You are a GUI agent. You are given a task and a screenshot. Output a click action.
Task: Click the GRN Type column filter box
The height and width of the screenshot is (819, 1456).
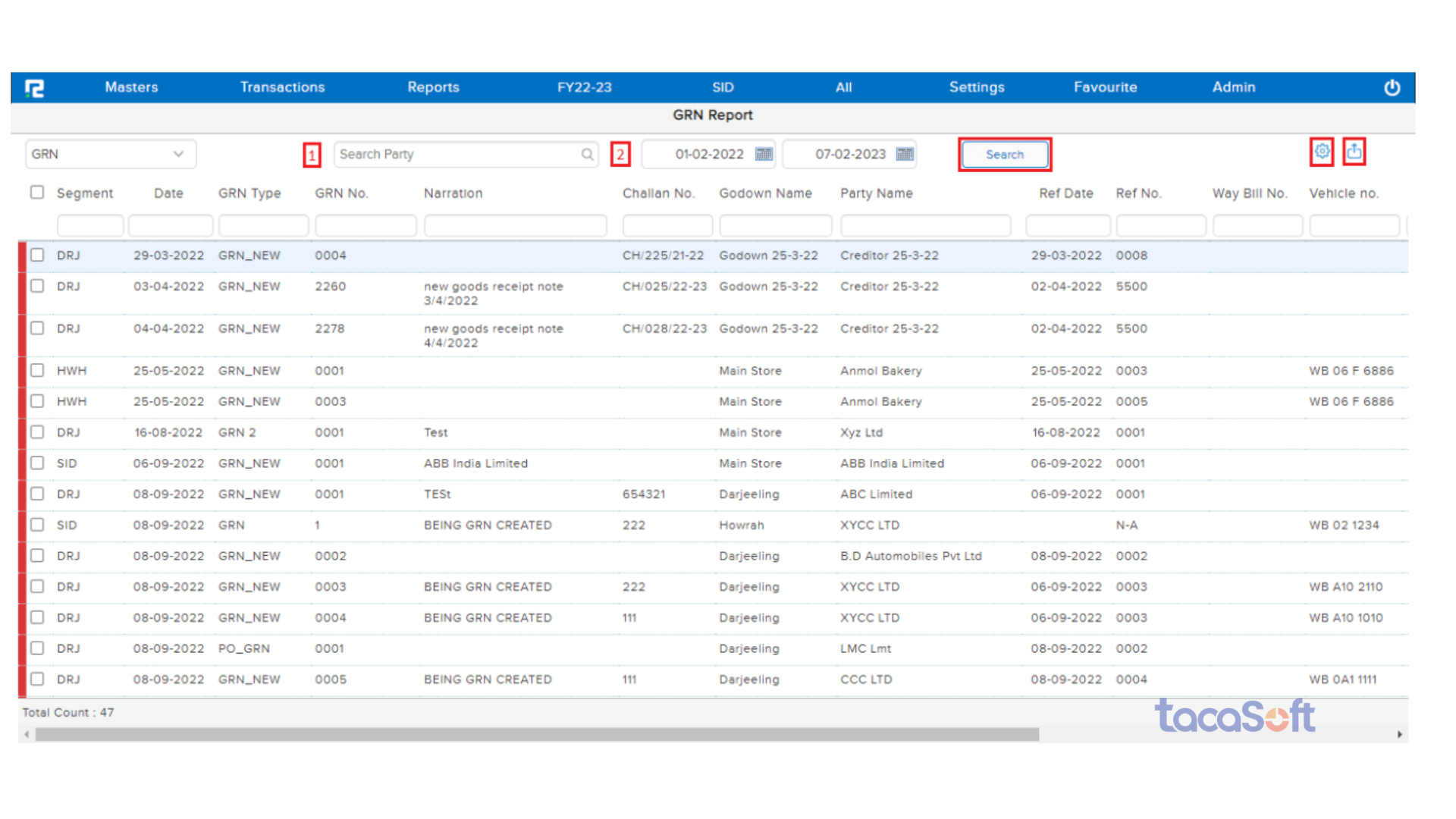coord(263,225)
